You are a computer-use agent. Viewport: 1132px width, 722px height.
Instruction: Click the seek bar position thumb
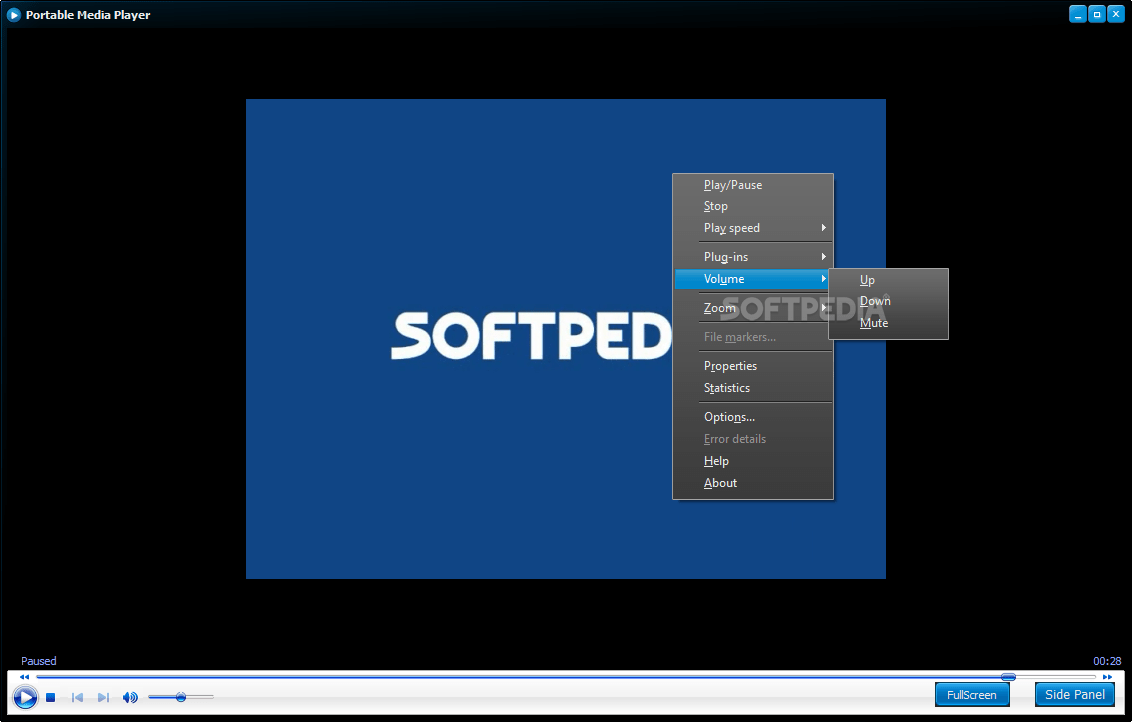point(1009,677)
